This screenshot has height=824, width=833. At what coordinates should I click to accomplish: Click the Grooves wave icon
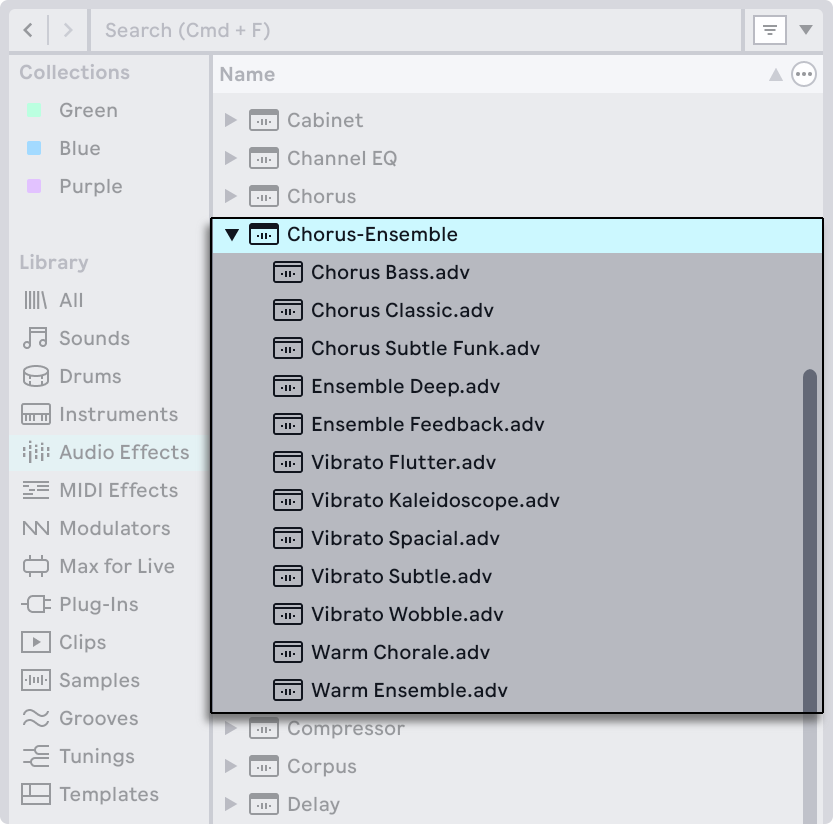coord(36,718)
